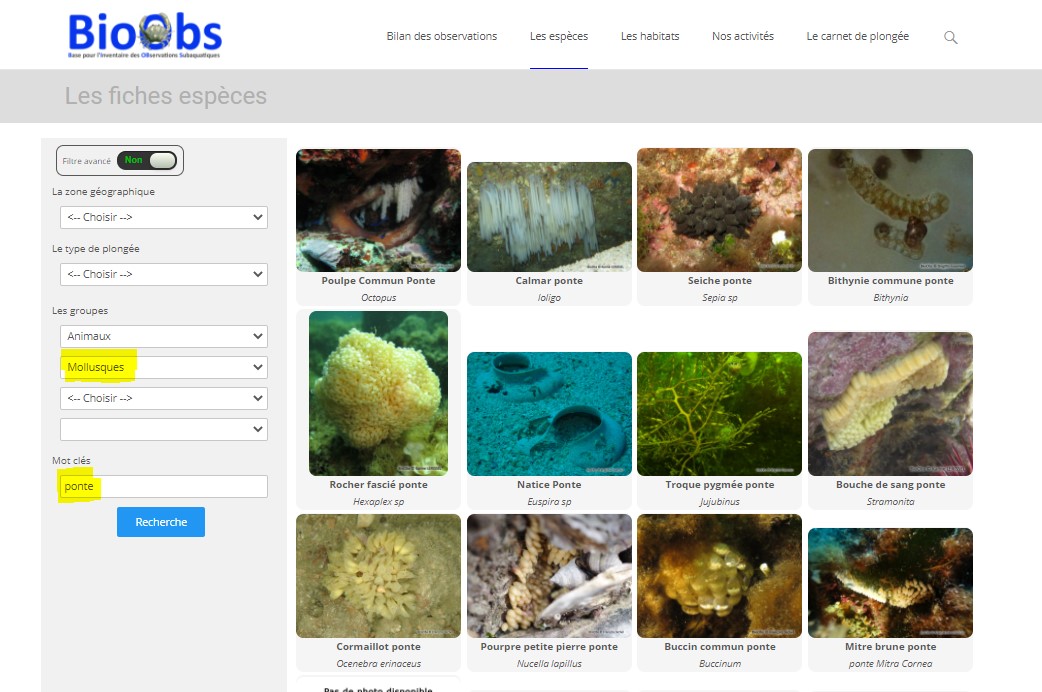Open Le type de plongée dropdown
The height and width of the screenshot is (692, 1042).
[163, 275]
